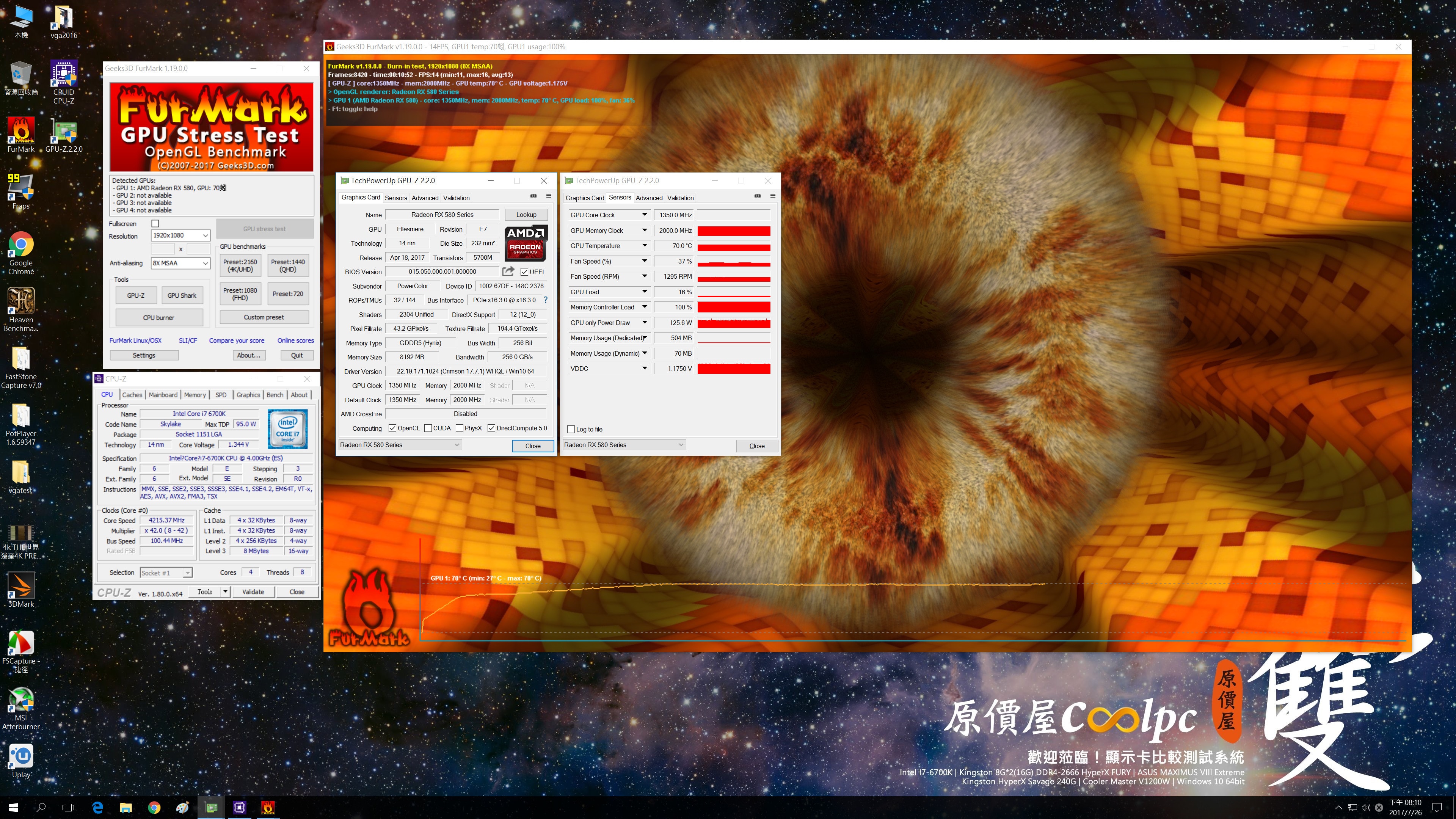The image size is (1456, 819).
Task: Switch to Caches tab in CPU-Z
Action: (132, 395)
